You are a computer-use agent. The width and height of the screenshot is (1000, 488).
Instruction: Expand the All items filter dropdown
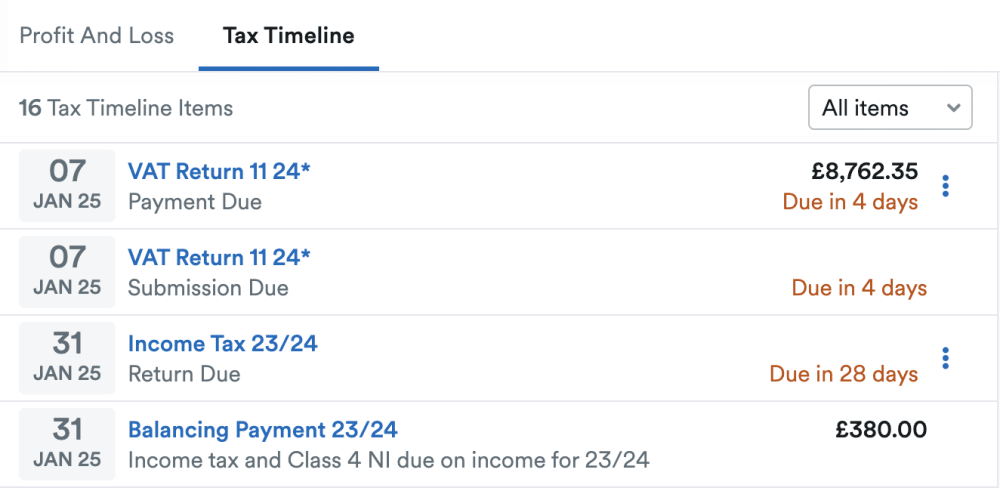coord(890,108)
